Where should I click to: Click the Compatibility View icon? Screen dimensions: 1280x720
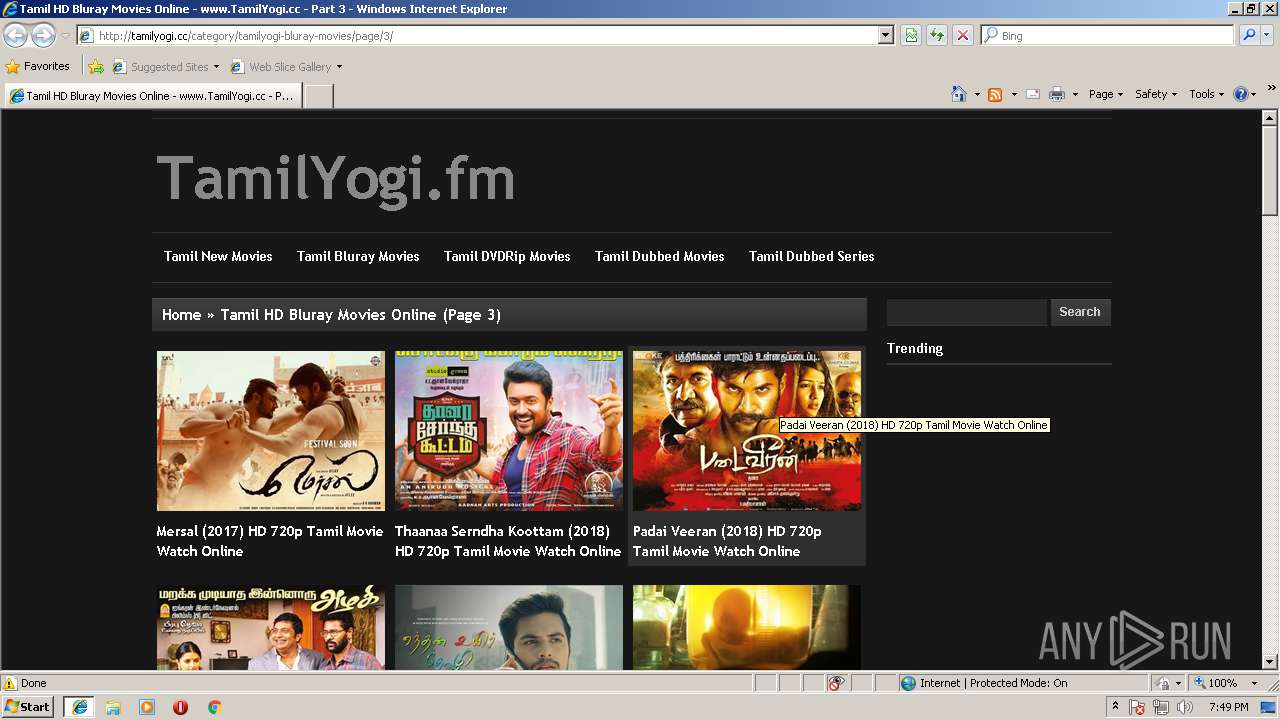click(x=911, y=35)
